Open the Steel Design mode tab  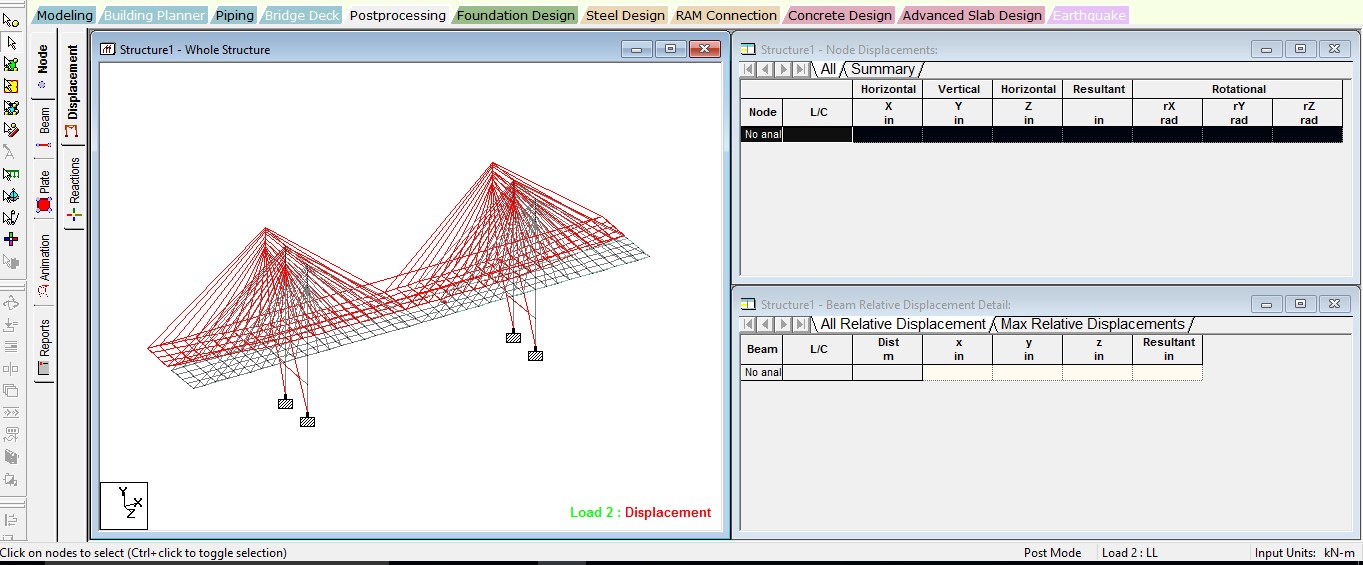(625, 15)
